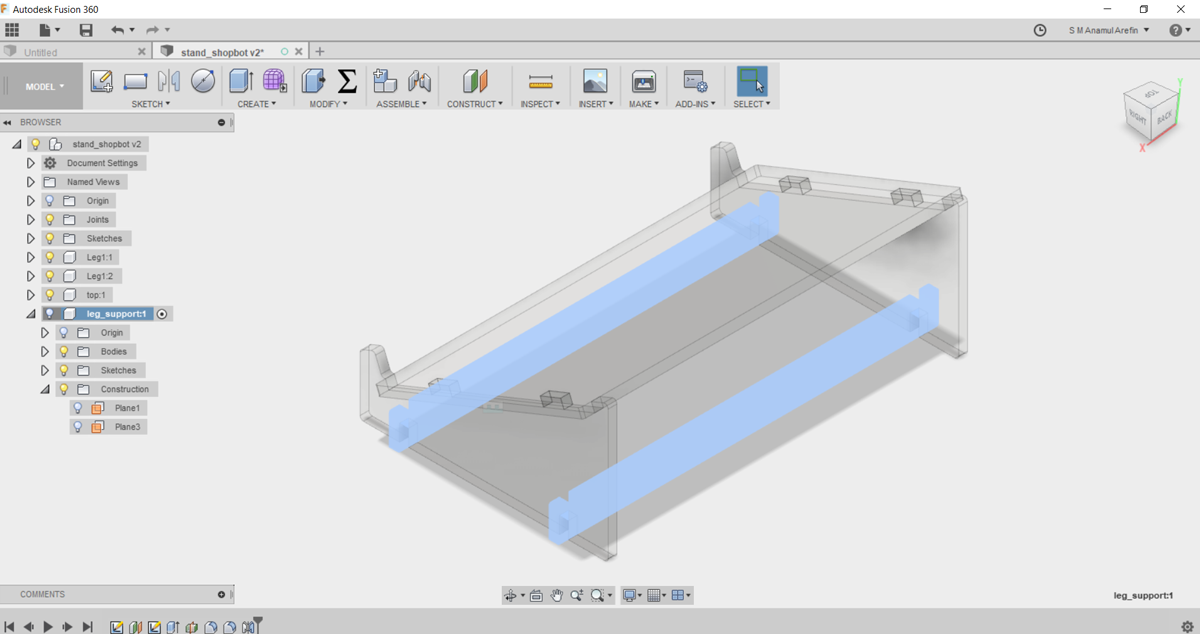Jump to the timeline beginning
The height and width of the screenshot is (634, 1200).
9,627
